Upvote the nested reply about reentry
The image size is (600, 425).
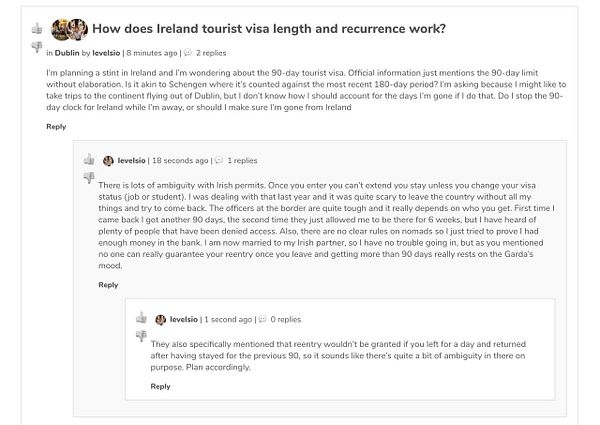140,319
